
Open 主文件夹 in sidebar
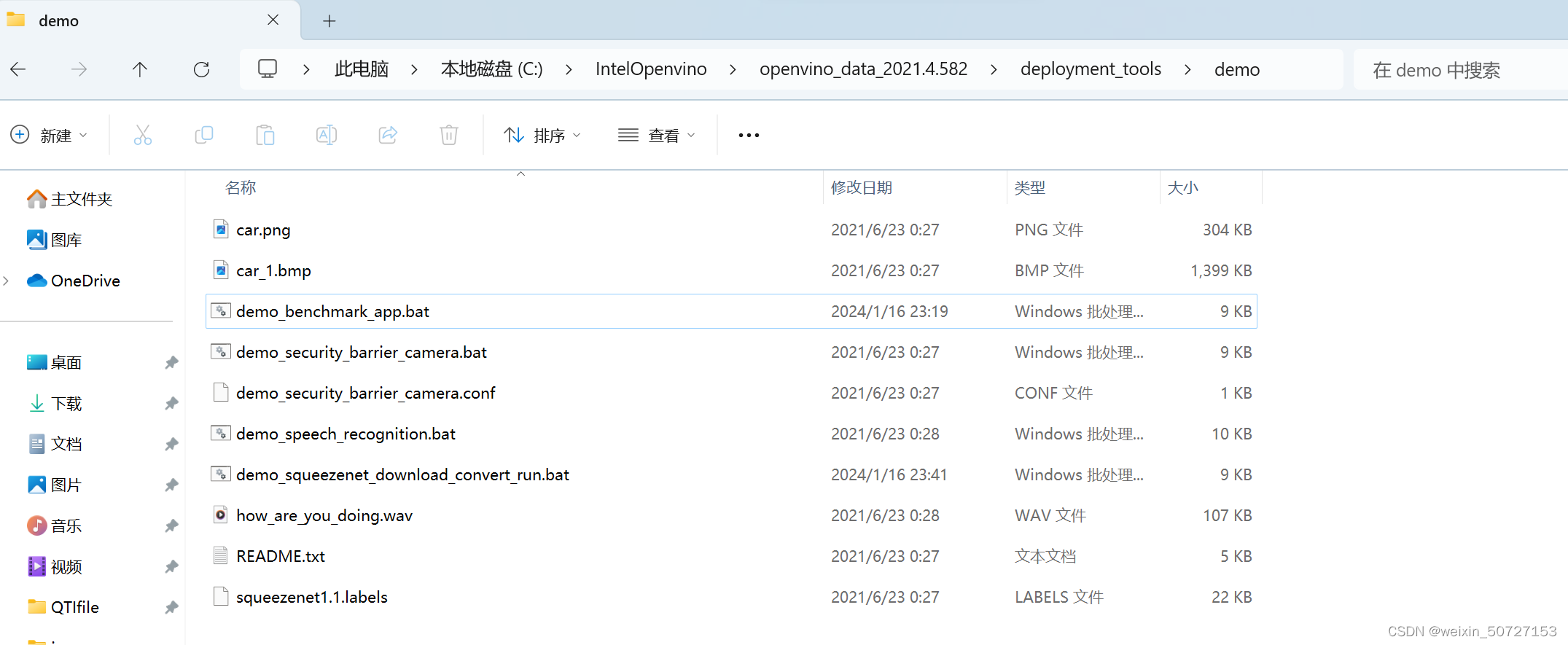click(x=70, y=199)
